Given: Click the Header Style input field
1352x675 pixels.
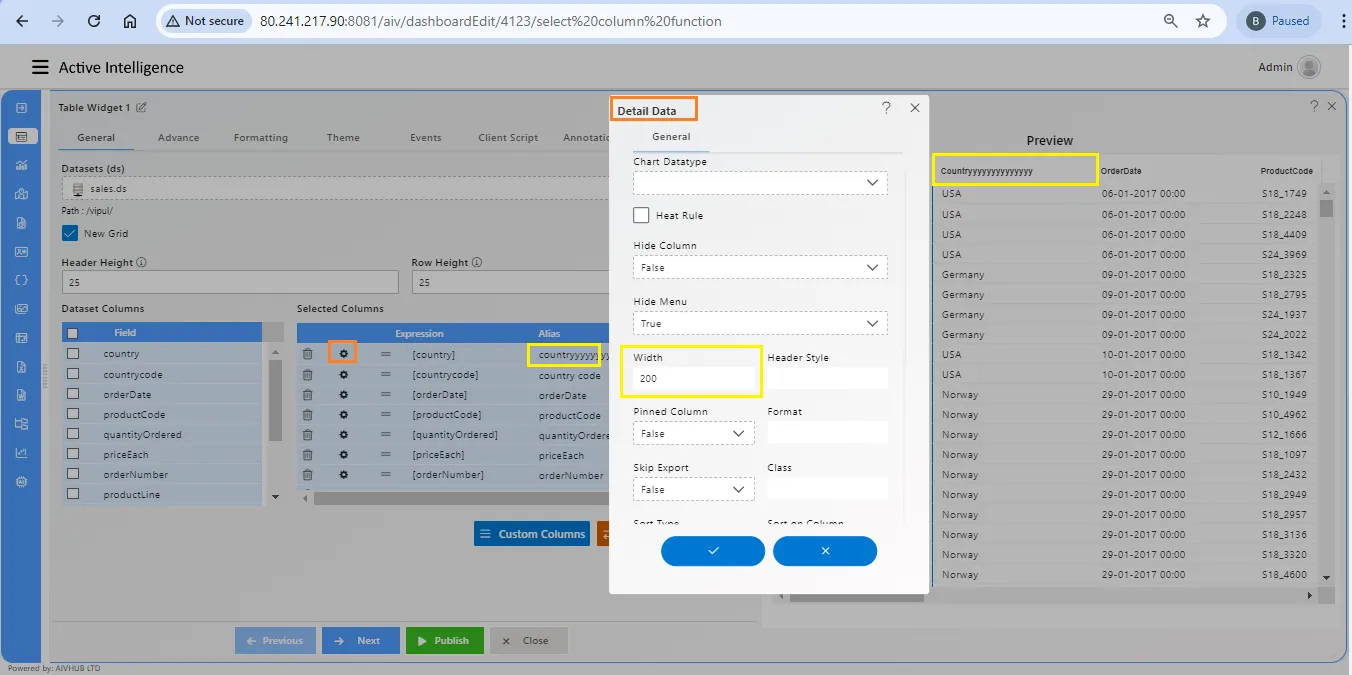Looking at the screenshot, I should (x=827, y=379).
